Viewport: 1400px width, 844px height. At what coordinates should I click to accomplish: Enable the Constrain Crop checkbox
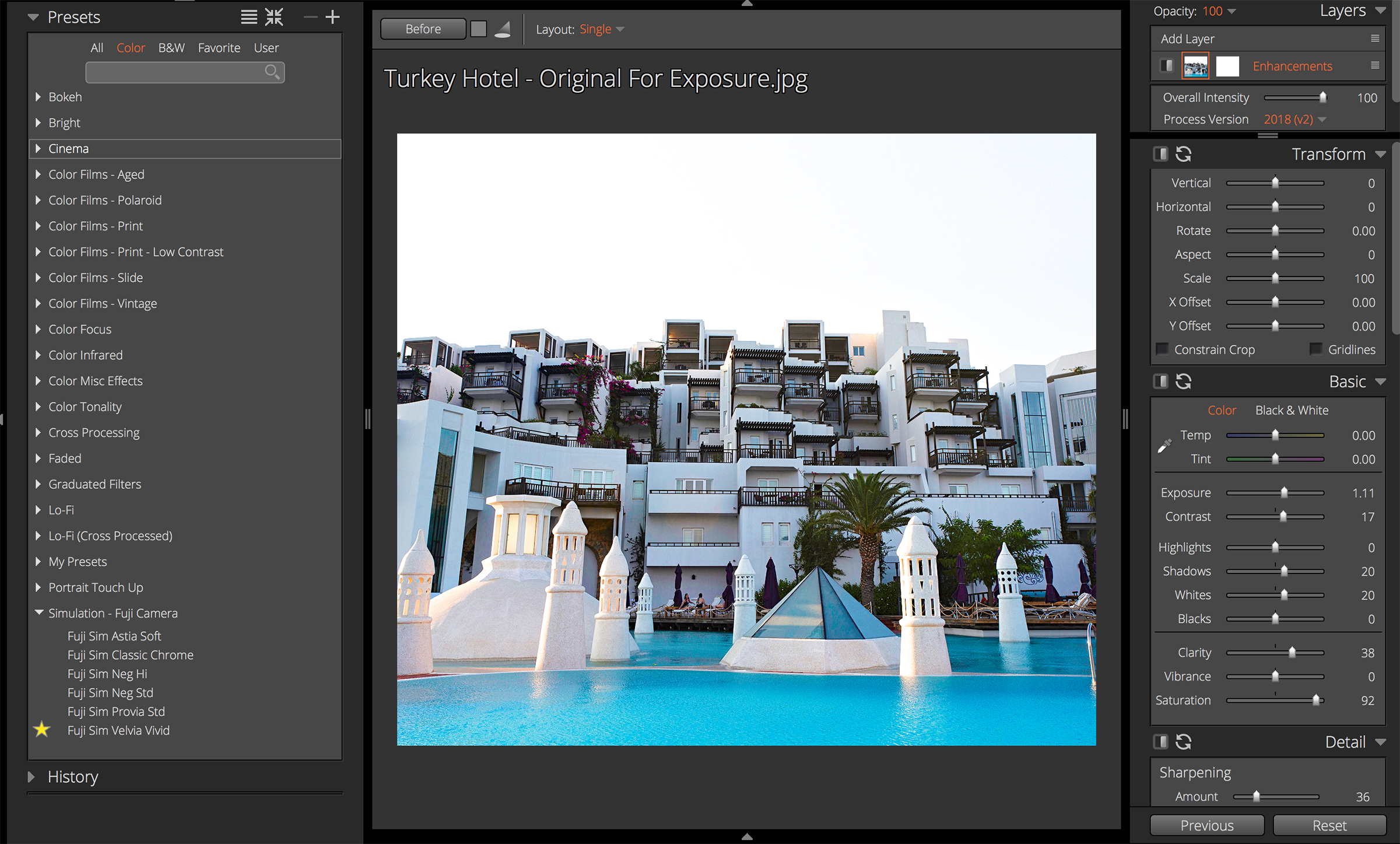tap(1162, 349)
